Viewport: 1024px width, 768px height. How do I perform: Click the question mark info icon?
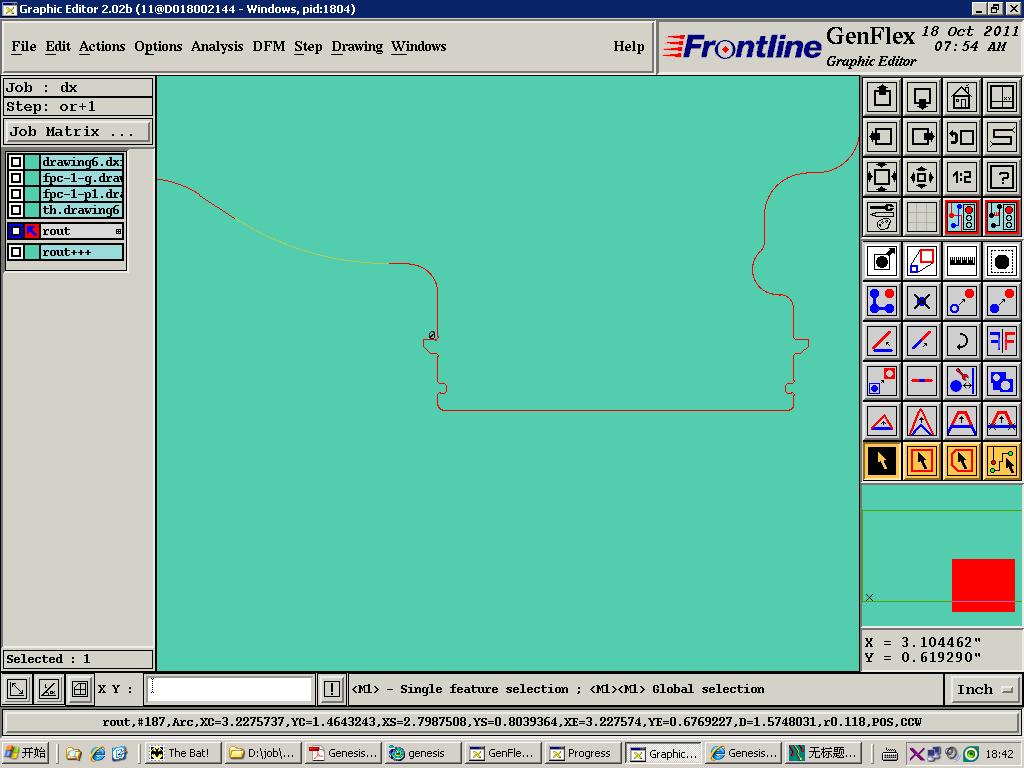[1002, 177]
